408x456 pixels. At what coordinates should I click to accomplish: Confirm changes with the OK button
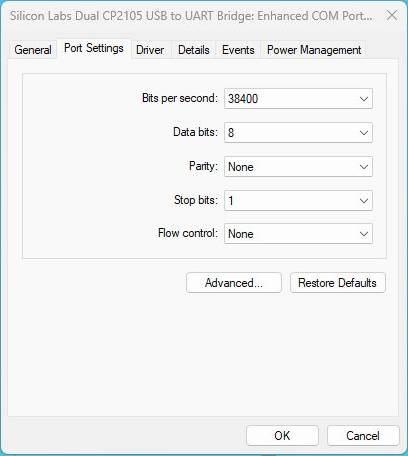pyautogui.click(x=282, y=435)
